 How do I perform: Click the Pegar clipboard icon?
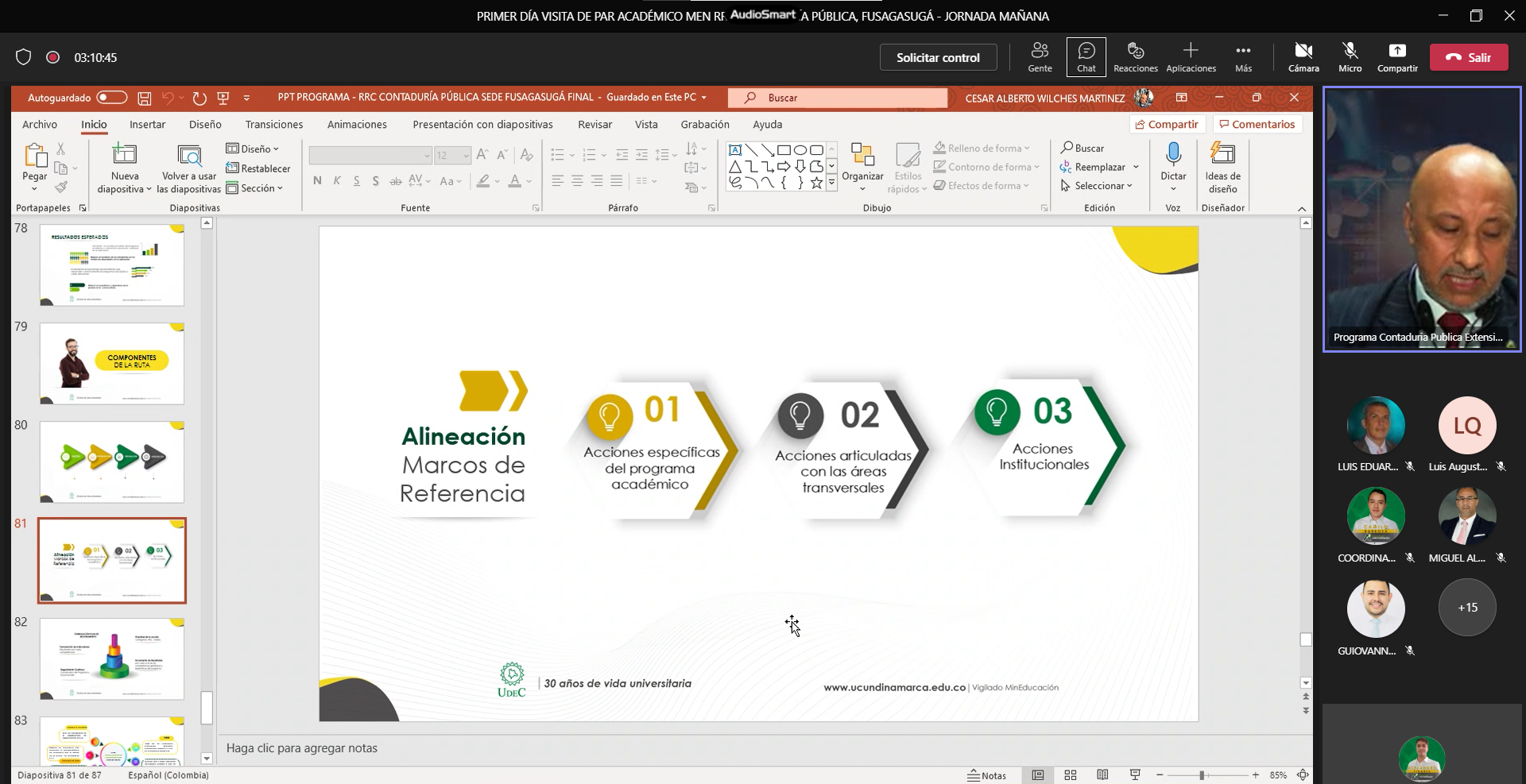[x=35, y=155]
